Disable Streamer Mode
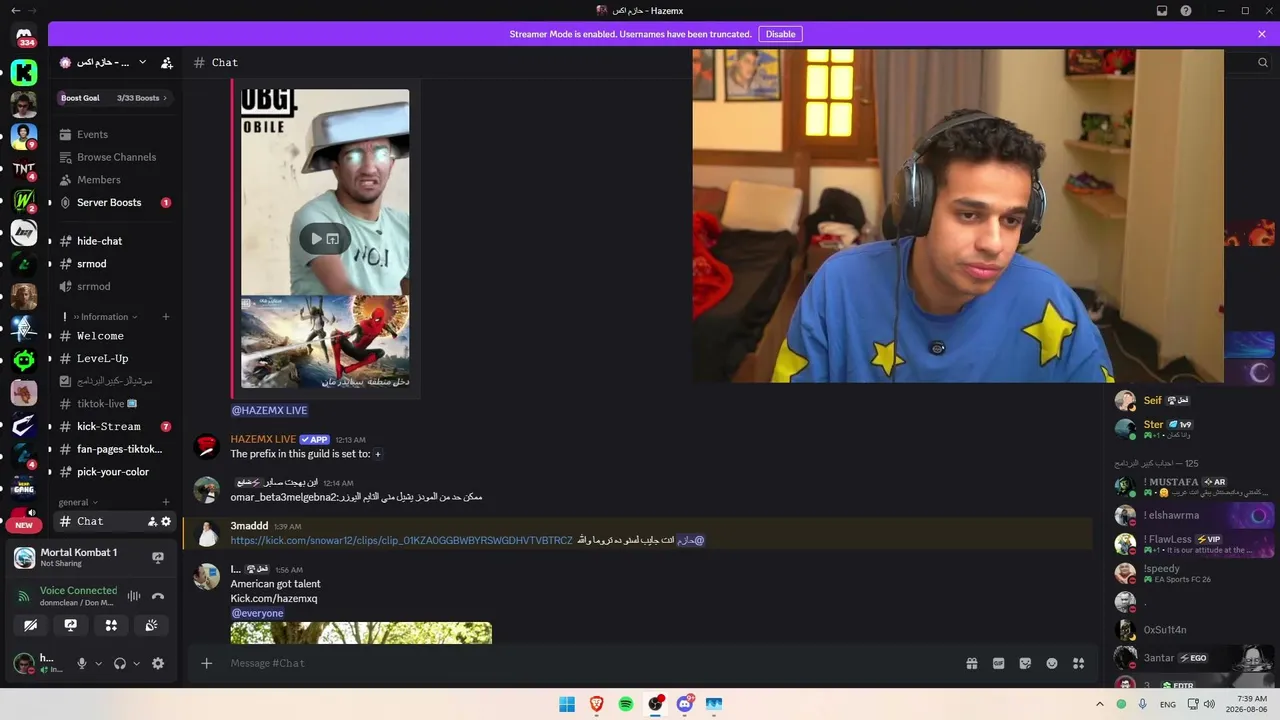This screenshot has width=1280, height=720. 780,34
